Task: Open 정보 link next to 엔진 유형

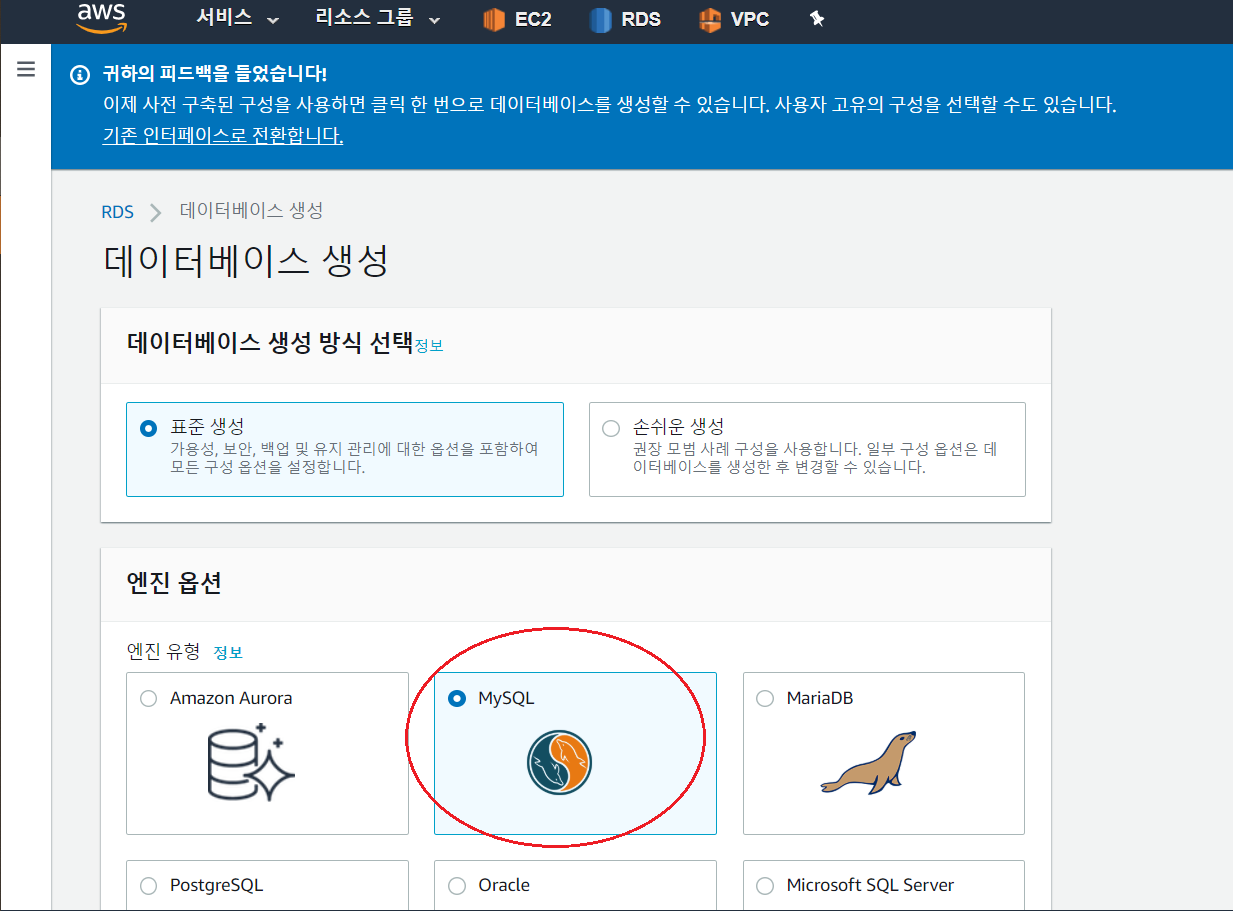Action: pyautogui.click(x=228, y=652)
